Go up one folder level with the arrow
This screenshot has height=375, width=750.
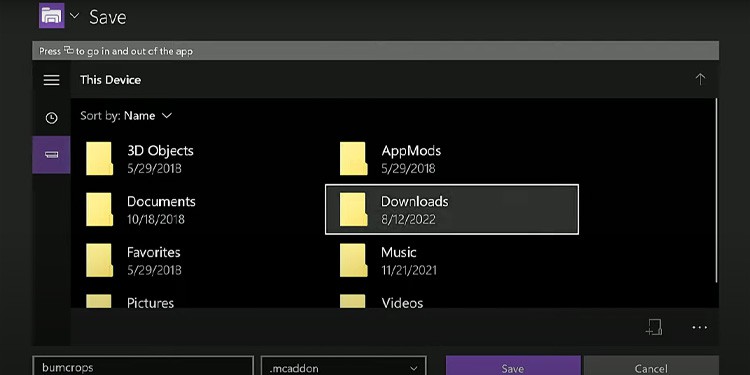point(700,79)
